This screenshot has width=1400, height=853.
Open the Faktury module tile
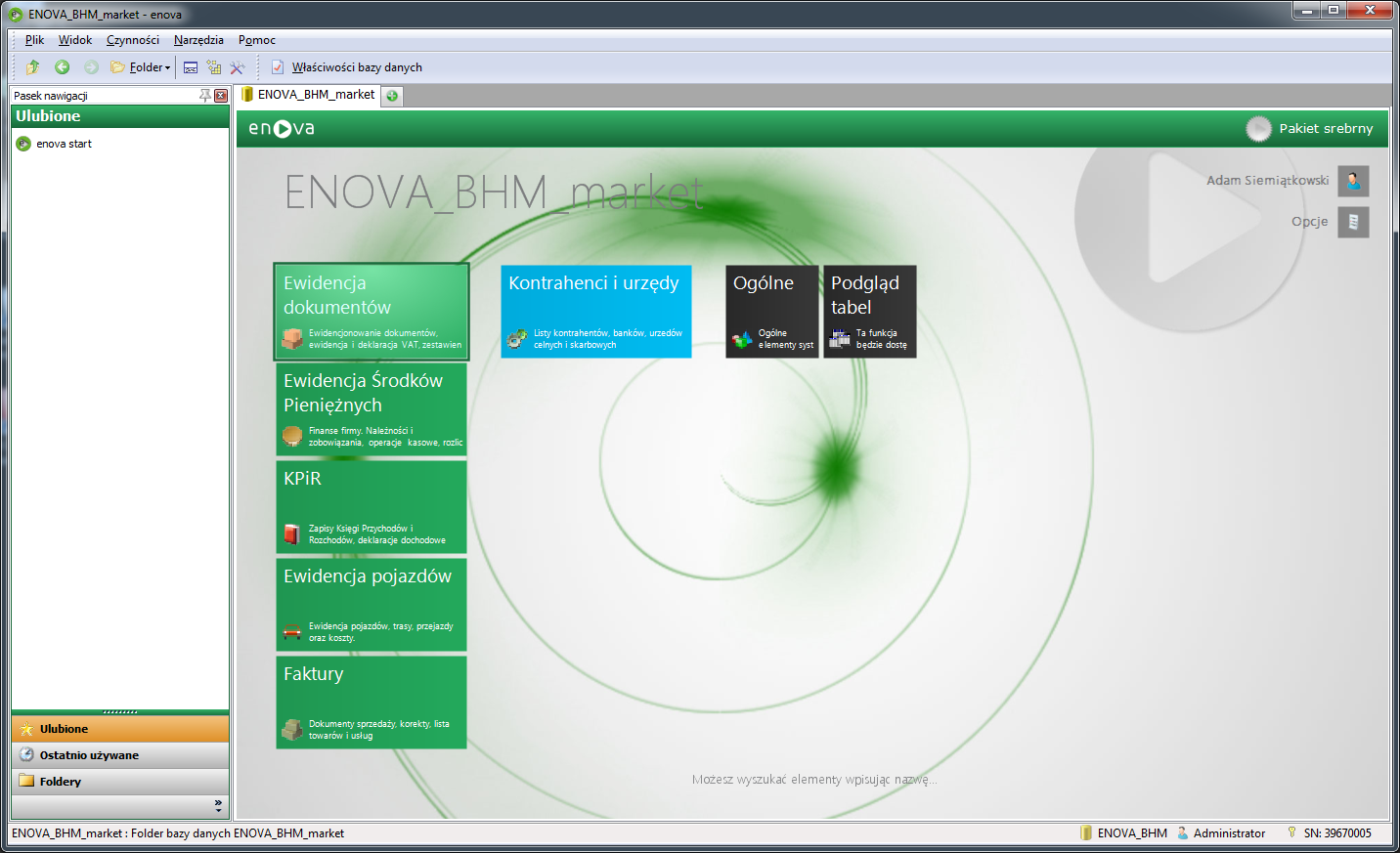coord(371,703)
